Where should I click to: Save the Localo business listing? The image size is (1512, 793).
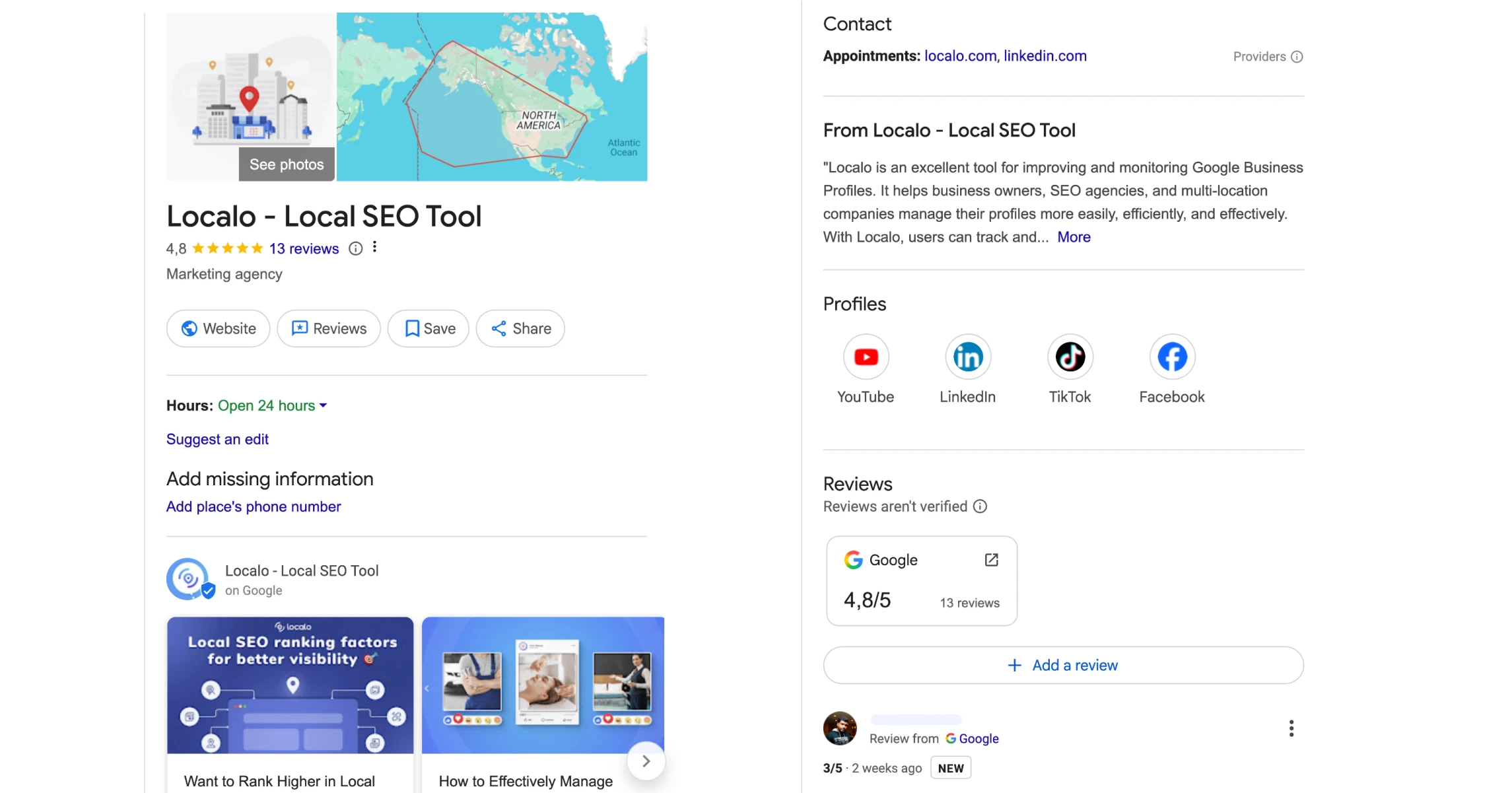429,329
